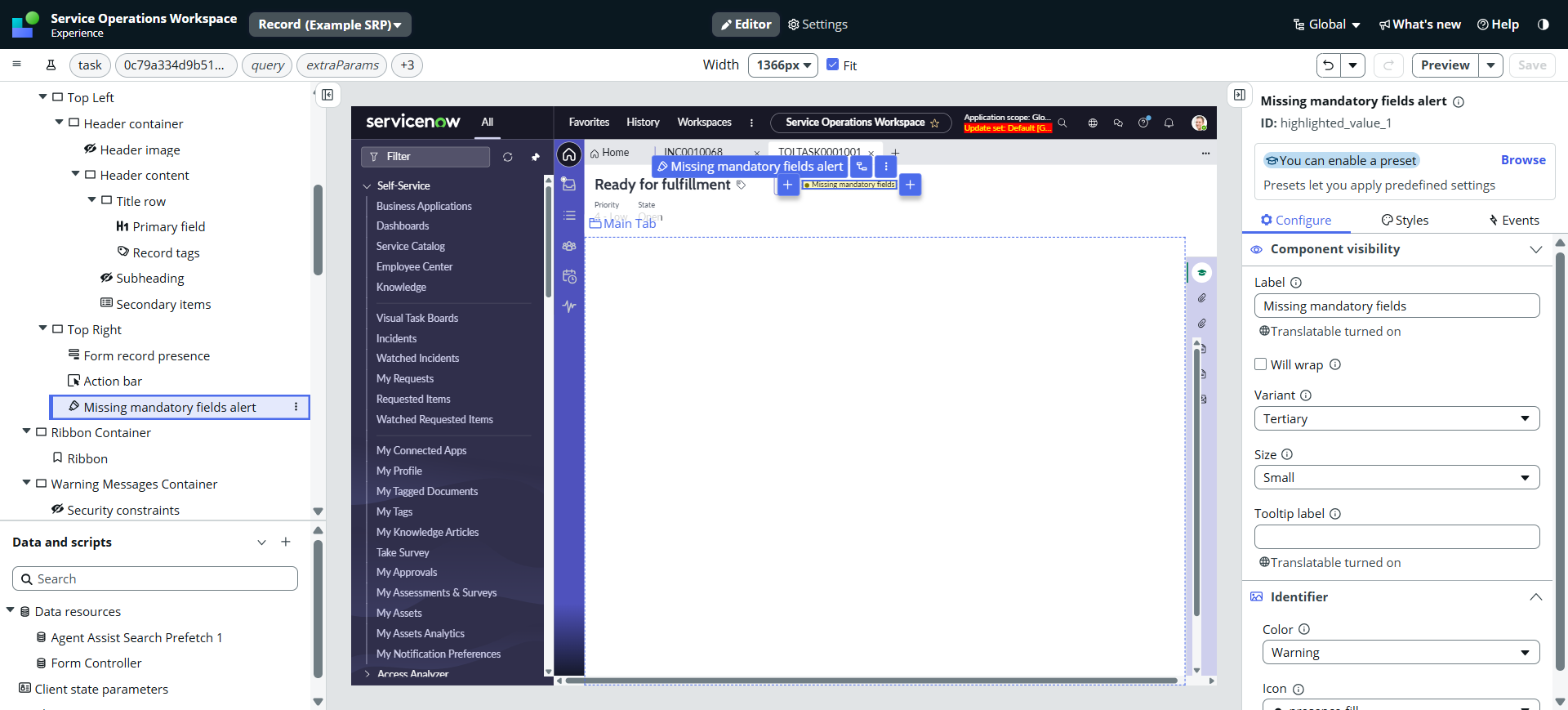Click the test flask icon
This screenshot has height=710, width=1568.
(51, 65)
